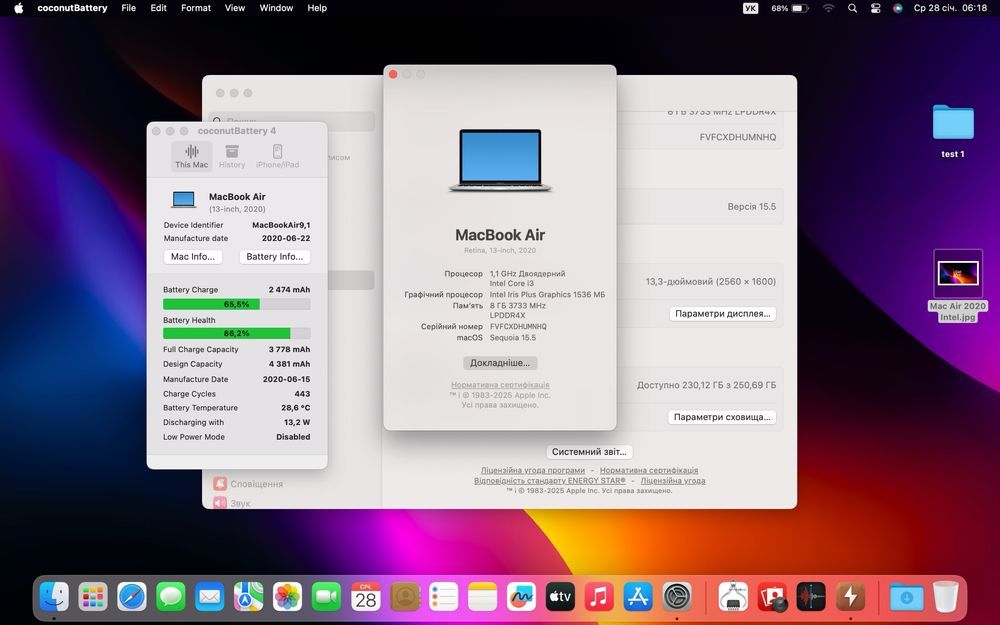Open Notes from the Dock
Viewport: 1000px width, 625px height.
[x=482, y=598]
